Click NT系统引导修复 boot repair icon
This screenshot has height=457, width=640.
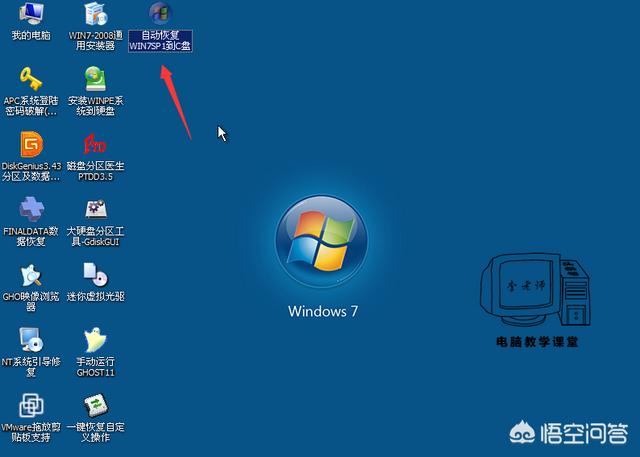click(30, 340)
